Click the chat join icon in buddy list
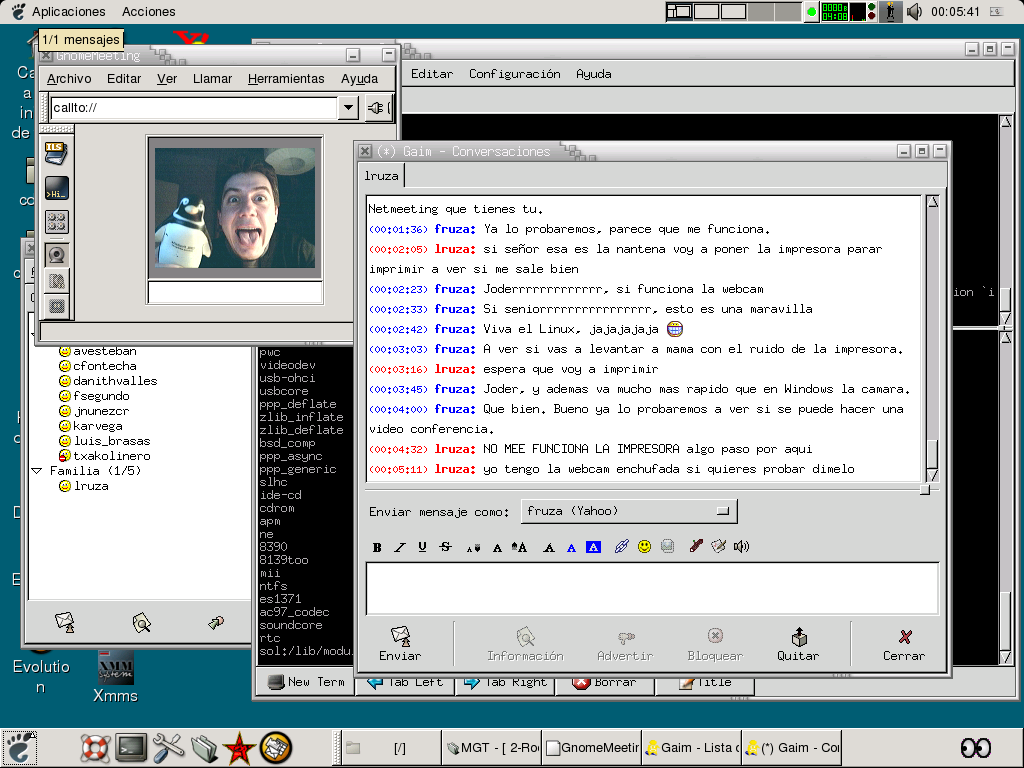1024x768 pixels. point(216,622)
